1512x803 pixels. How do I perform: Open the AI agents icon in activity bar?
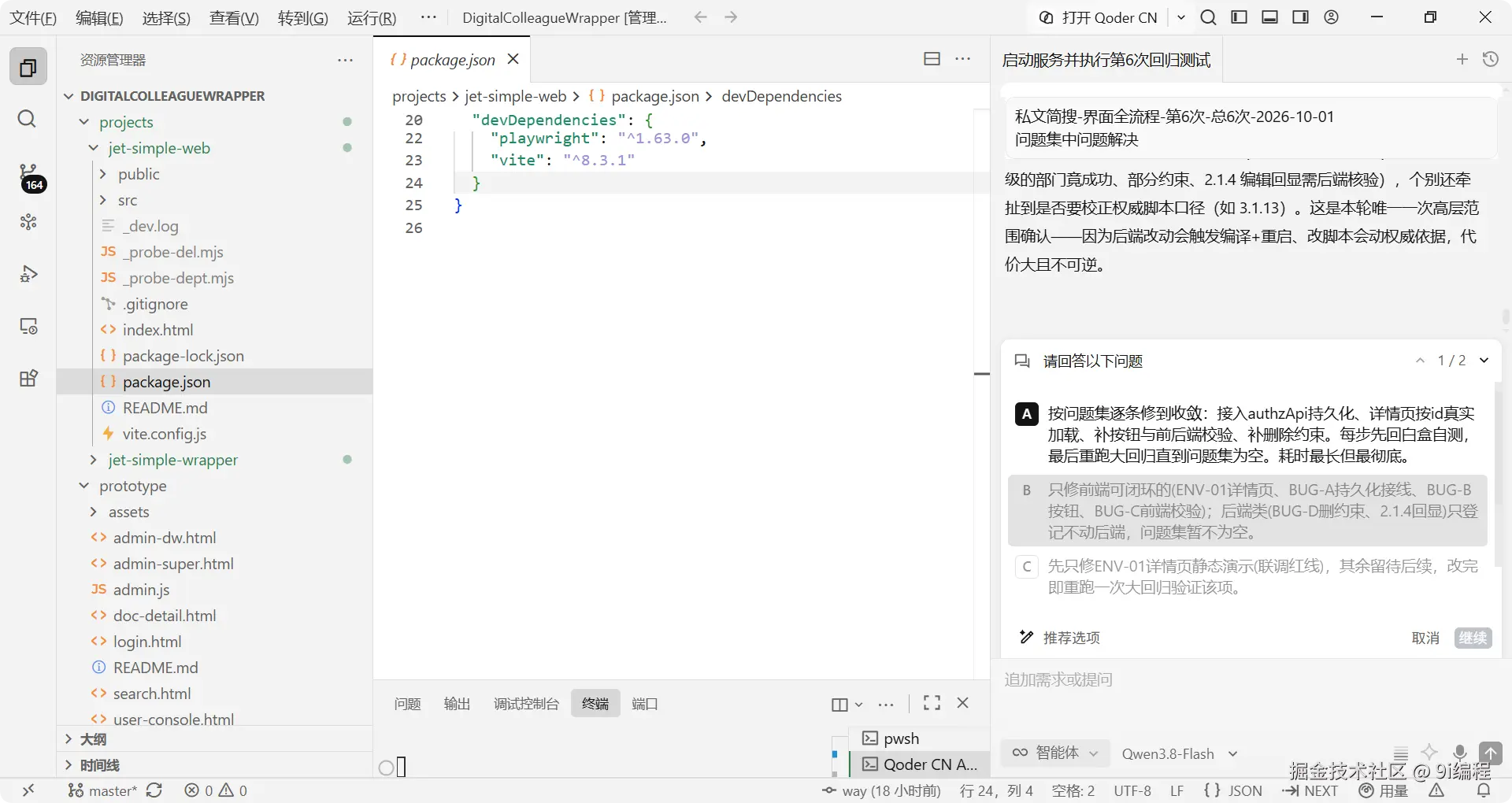(x=28, y=222)
